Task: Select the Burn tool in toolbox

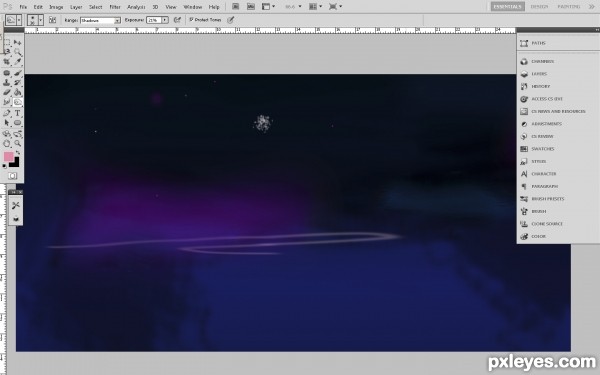Action: point(18,102)
